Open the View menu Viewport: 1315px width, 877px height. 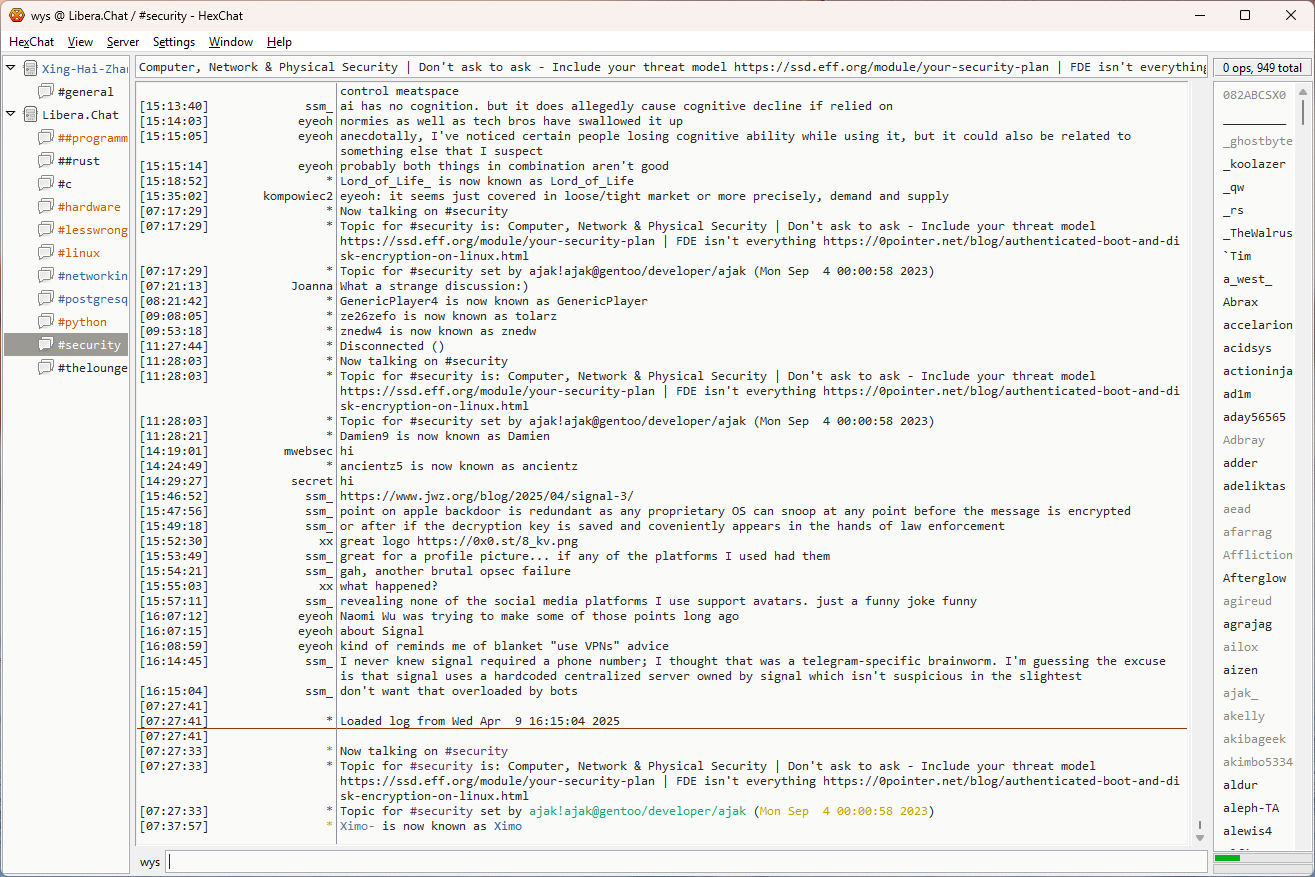pos(80,42)
